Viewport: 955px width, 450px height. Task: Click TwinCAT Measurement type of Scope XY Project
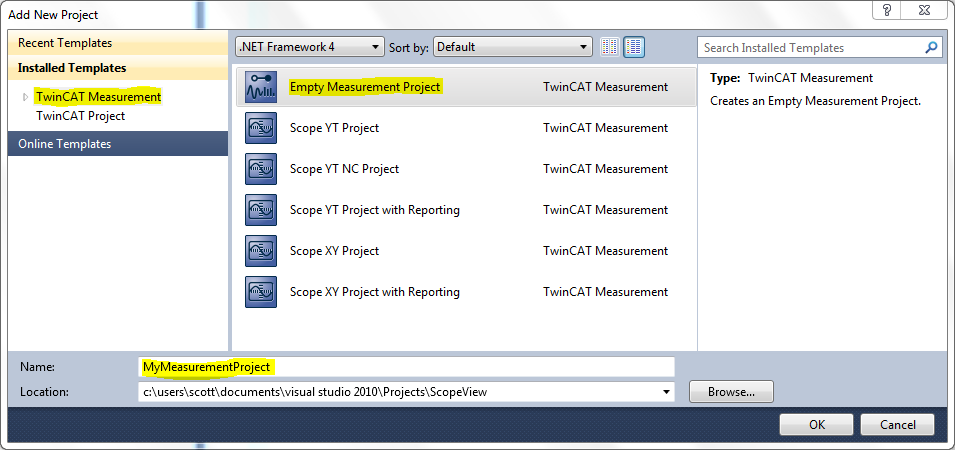(x=605, y=251)
